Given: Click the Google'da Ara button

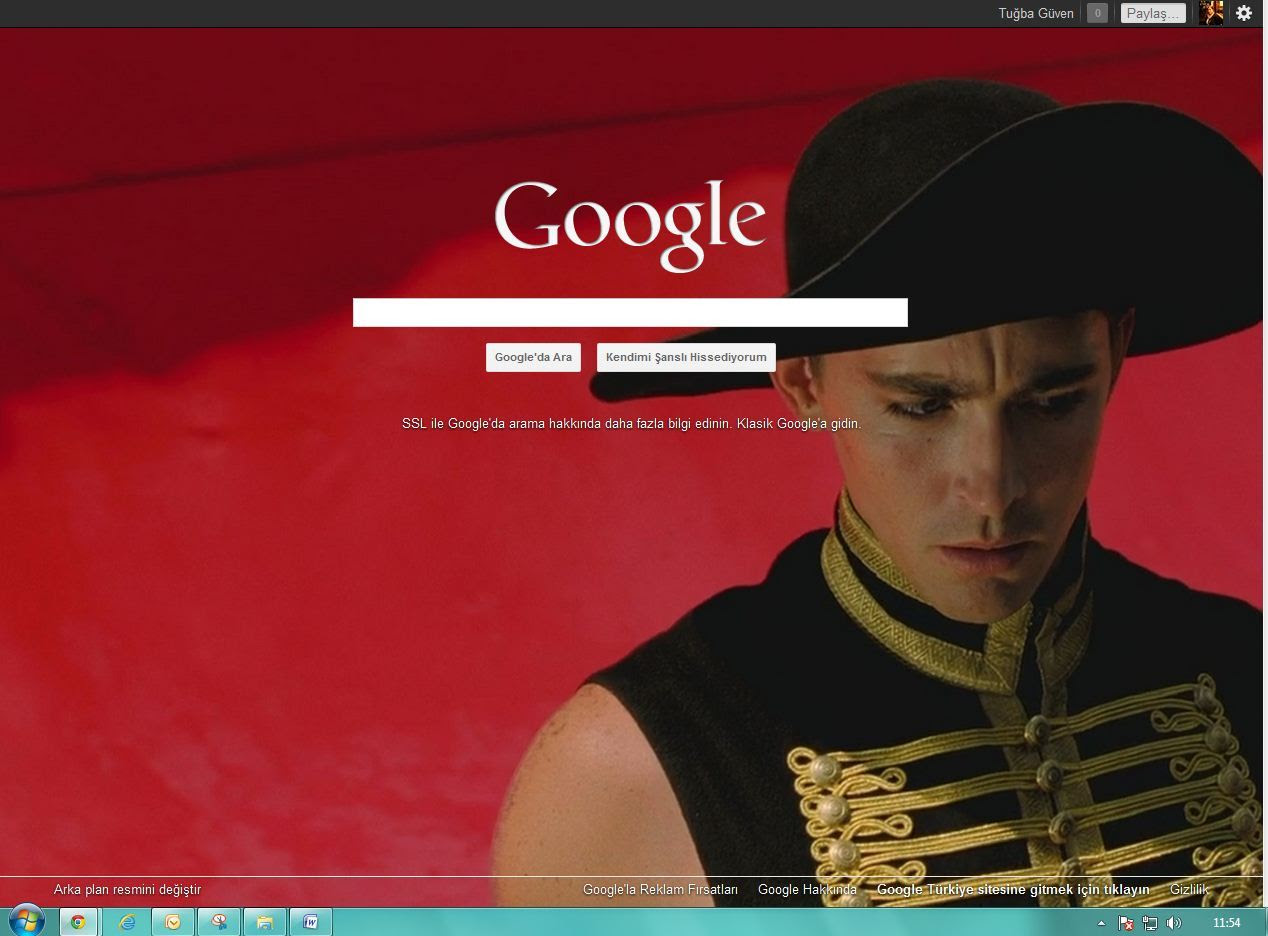Looking at the screenshot, I should (x=533, y=357).
